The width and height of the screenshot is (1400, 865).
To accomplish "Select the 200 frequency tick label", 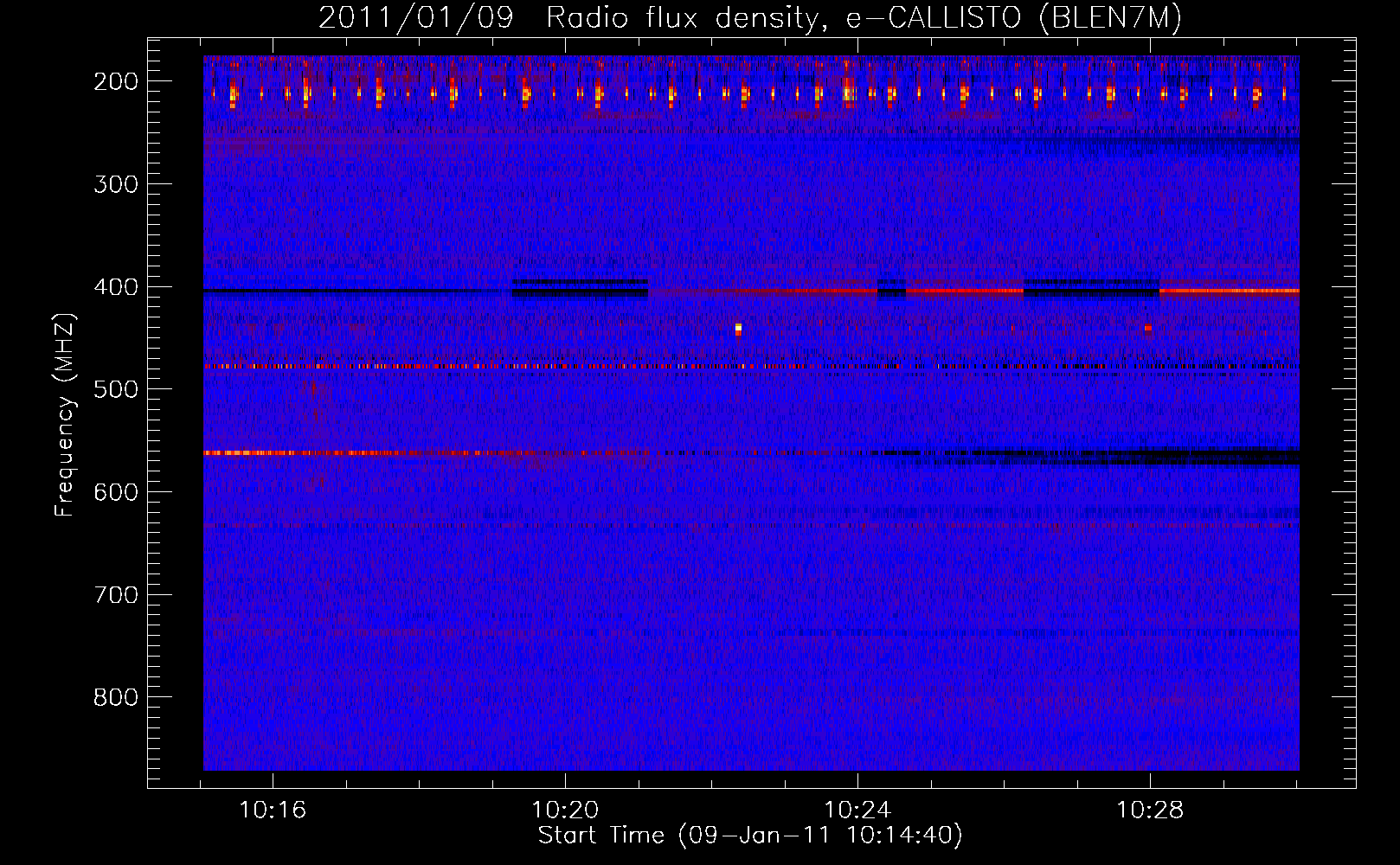I will point(116,81).
